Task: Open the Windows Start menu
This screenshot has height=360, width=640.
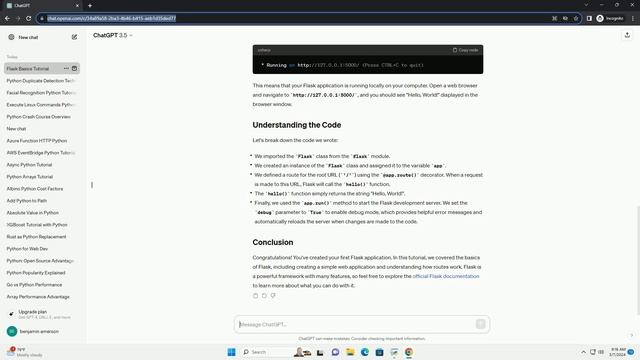Action: point(231,352)
